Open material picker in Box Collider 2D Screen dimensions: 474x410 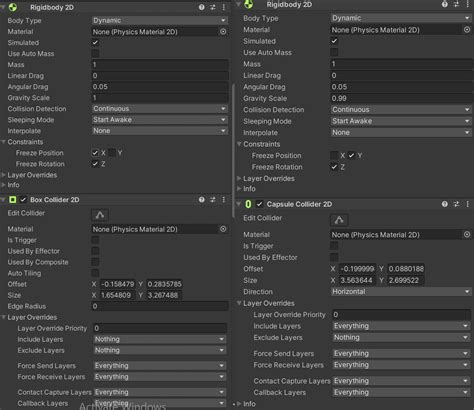click(223, 229)
